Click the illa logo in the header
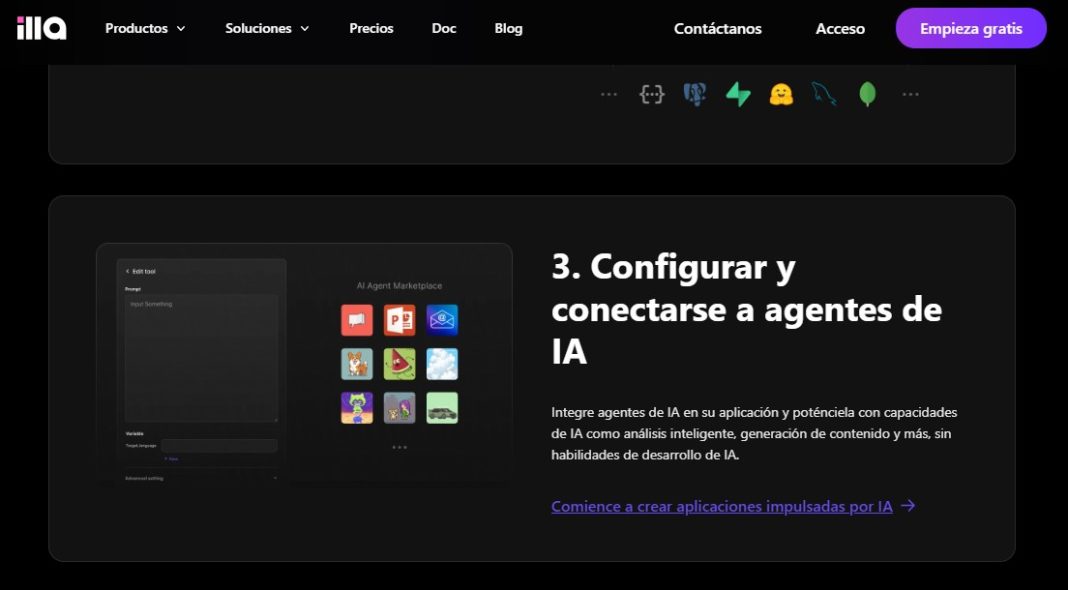1068x590 pixels. [x=39, y=28]
